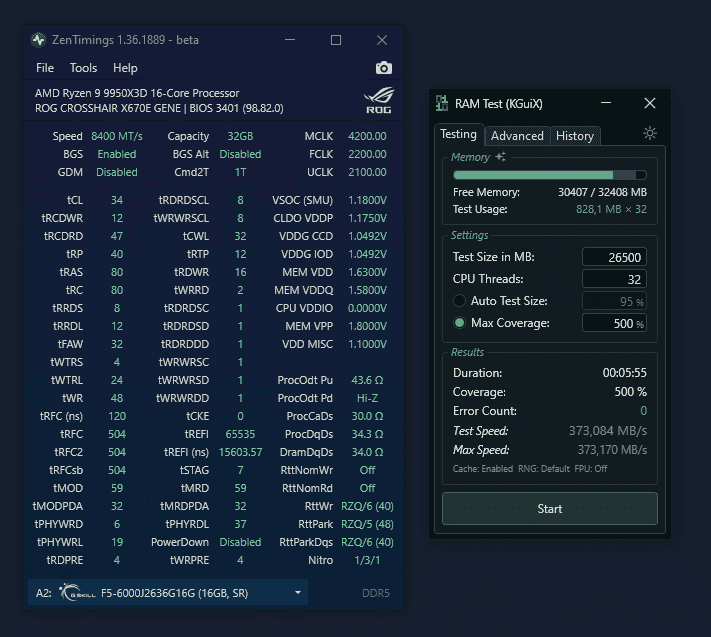This screenshot has width=711, height=637.
Task: Select the Max Coverage radio button
Action: point(459,323)
